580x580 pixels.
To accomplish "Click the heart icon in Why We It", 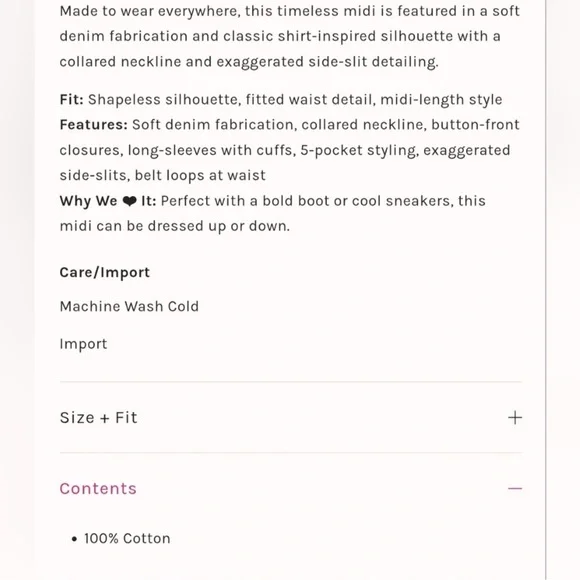I will (129, 201).
